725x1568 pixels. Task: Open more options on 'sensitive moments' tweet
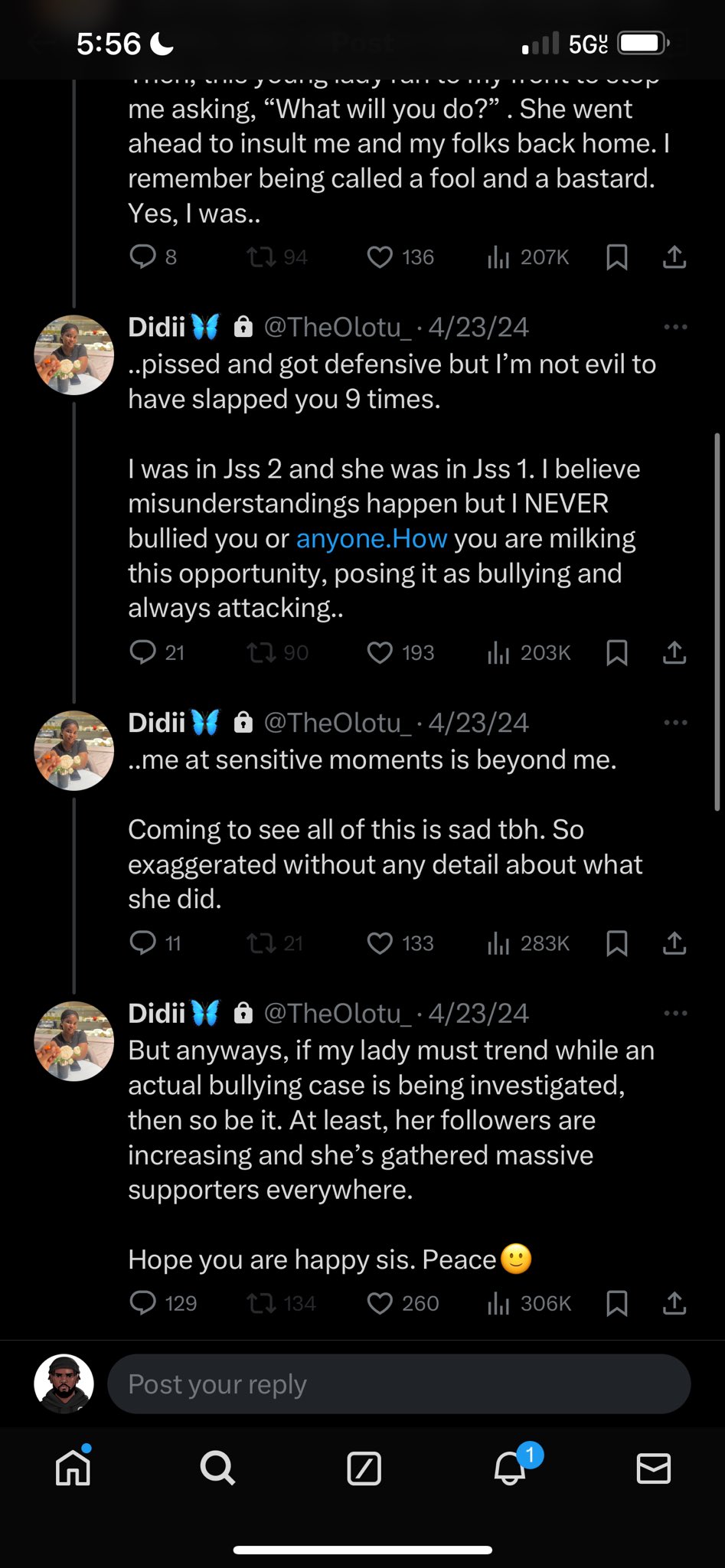point(675,723)
